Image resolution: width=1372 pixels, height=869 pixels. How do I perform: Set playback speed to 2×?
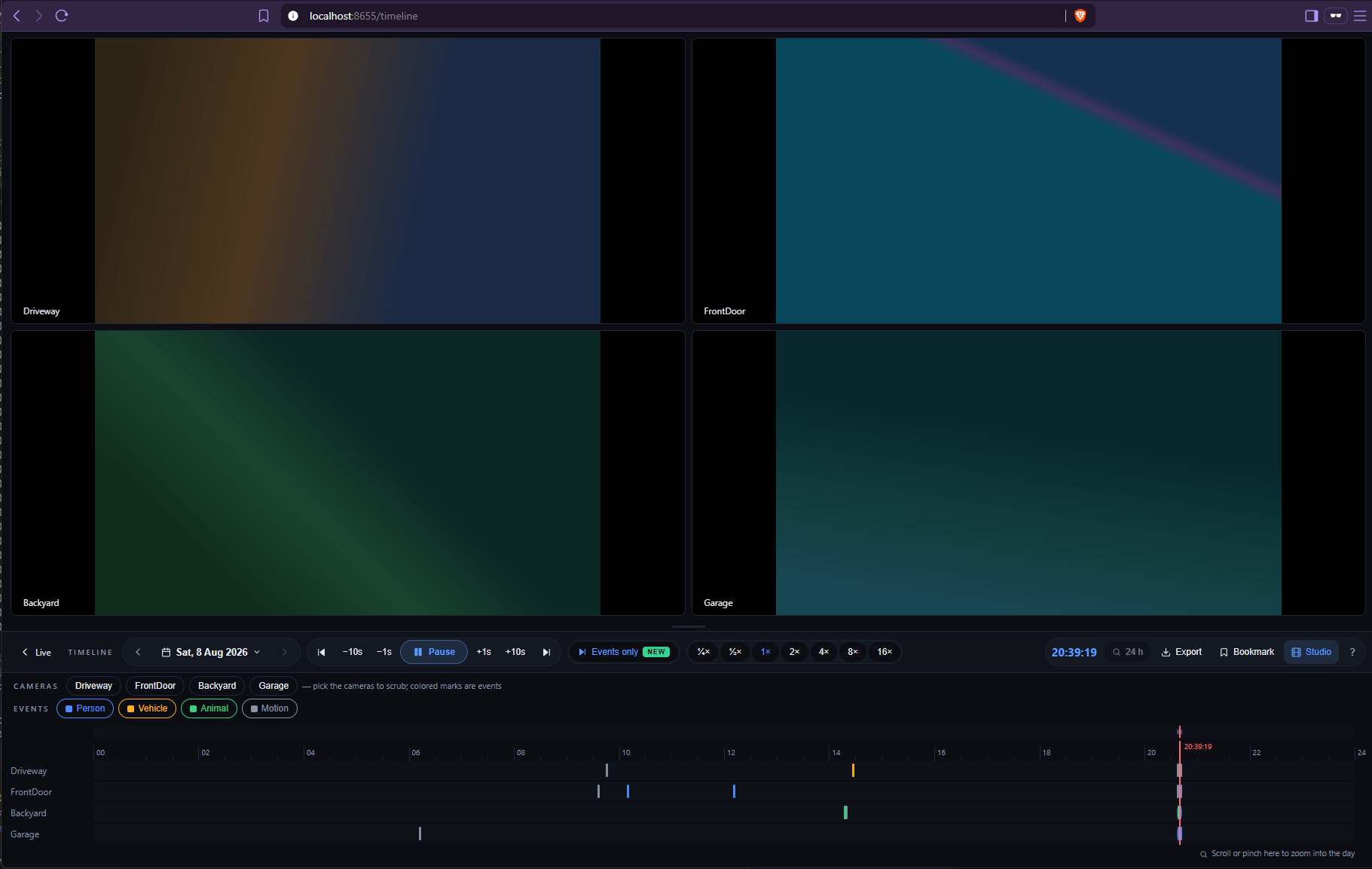tap(794, 652)
